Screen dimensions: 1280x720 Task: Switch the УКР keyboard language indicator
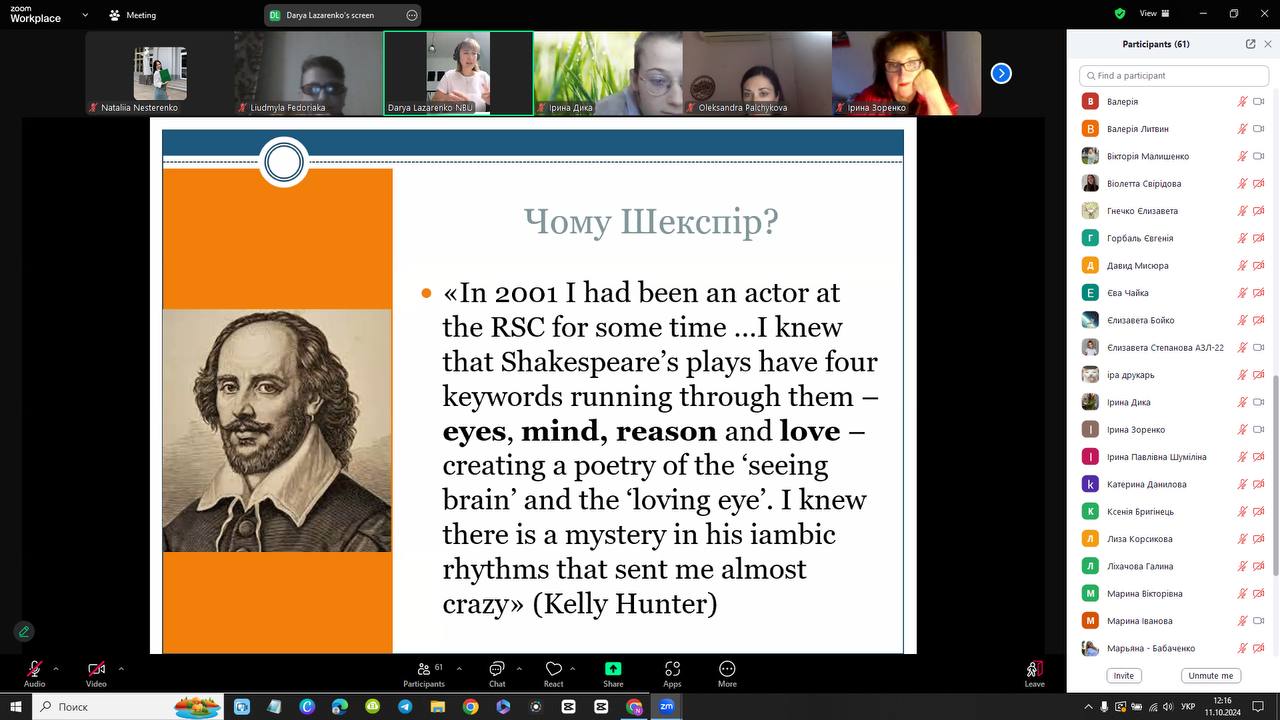[x=1188, y=707]
